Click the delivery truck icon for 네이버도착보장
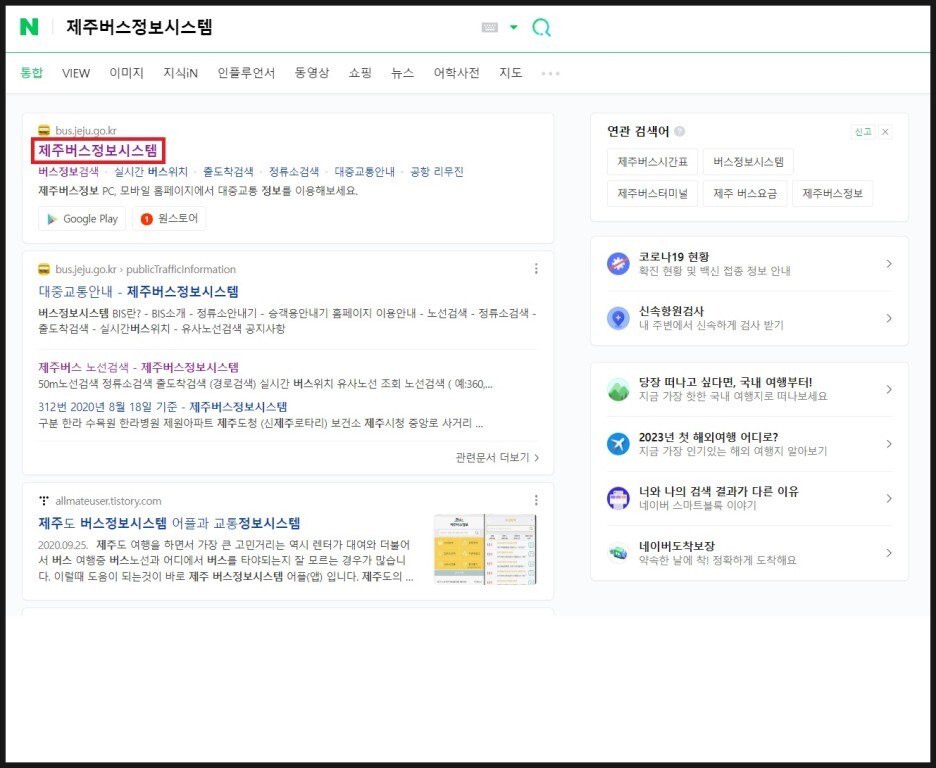936x768 pixels. [618, 553]
